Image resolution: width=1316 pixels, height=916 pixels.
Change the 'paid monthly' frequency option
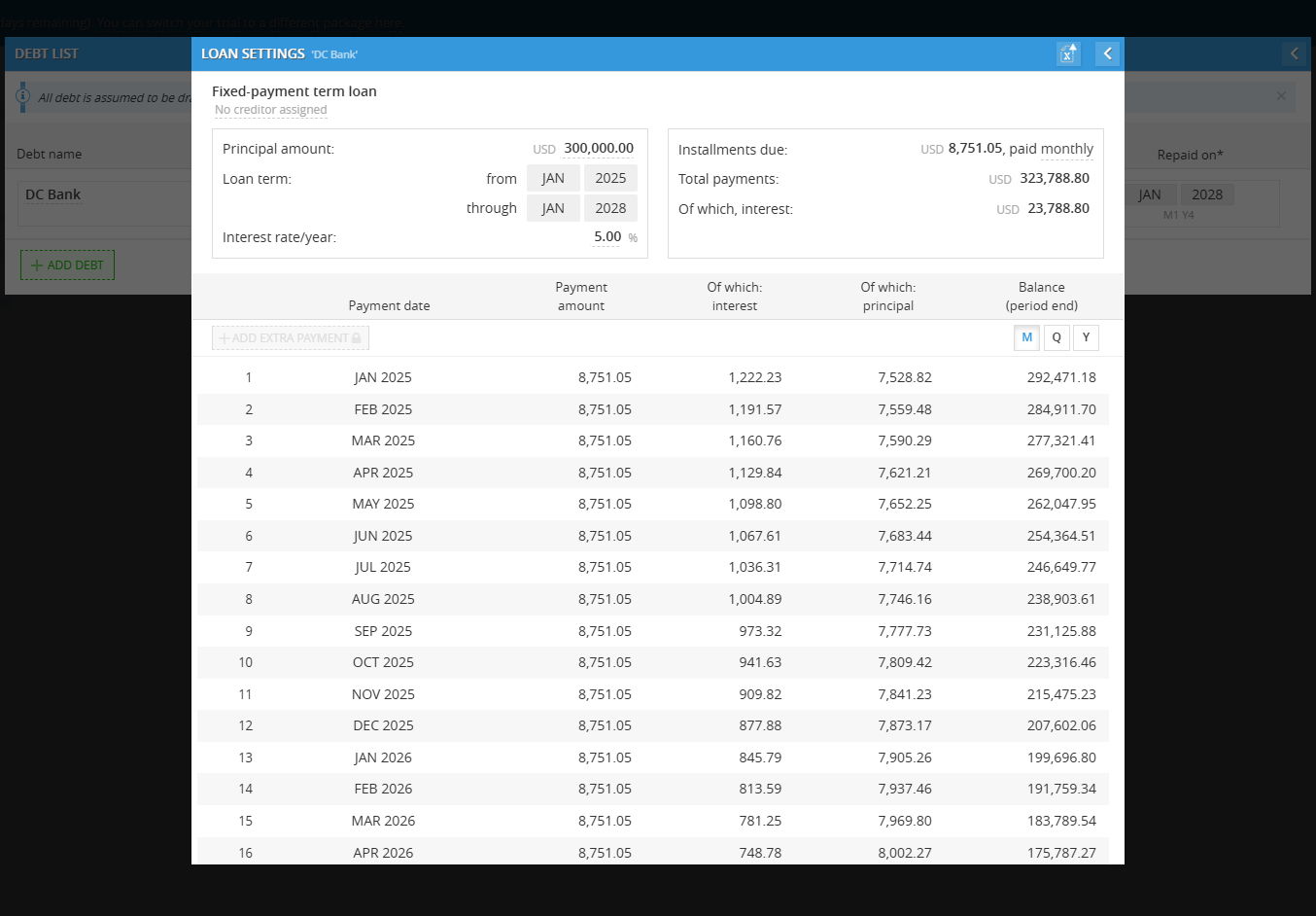1066,149
